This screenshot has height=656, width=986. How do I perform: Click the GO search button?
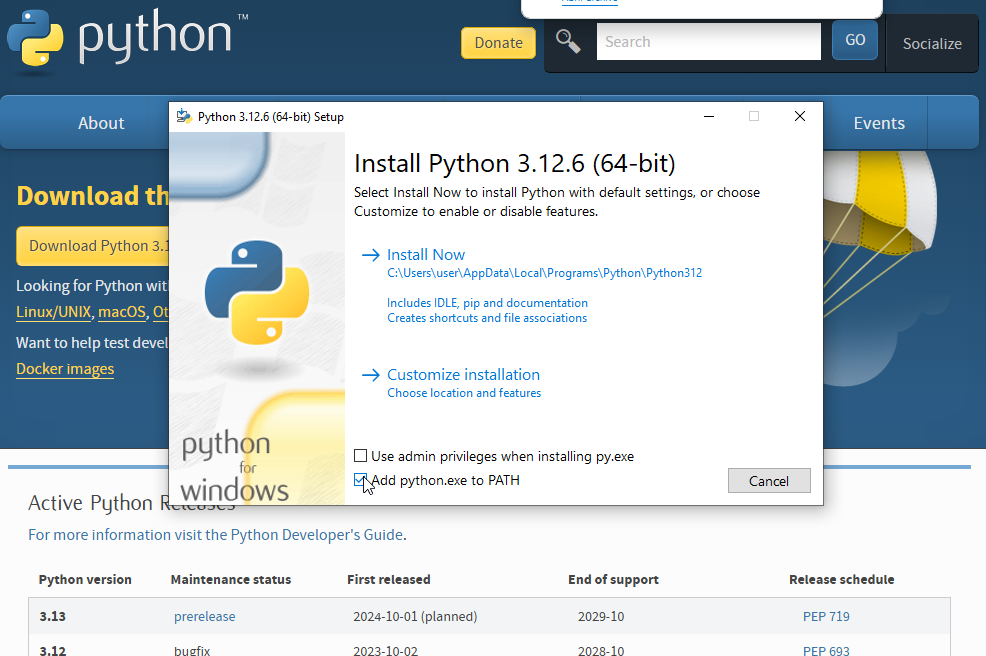click(855, 40)
